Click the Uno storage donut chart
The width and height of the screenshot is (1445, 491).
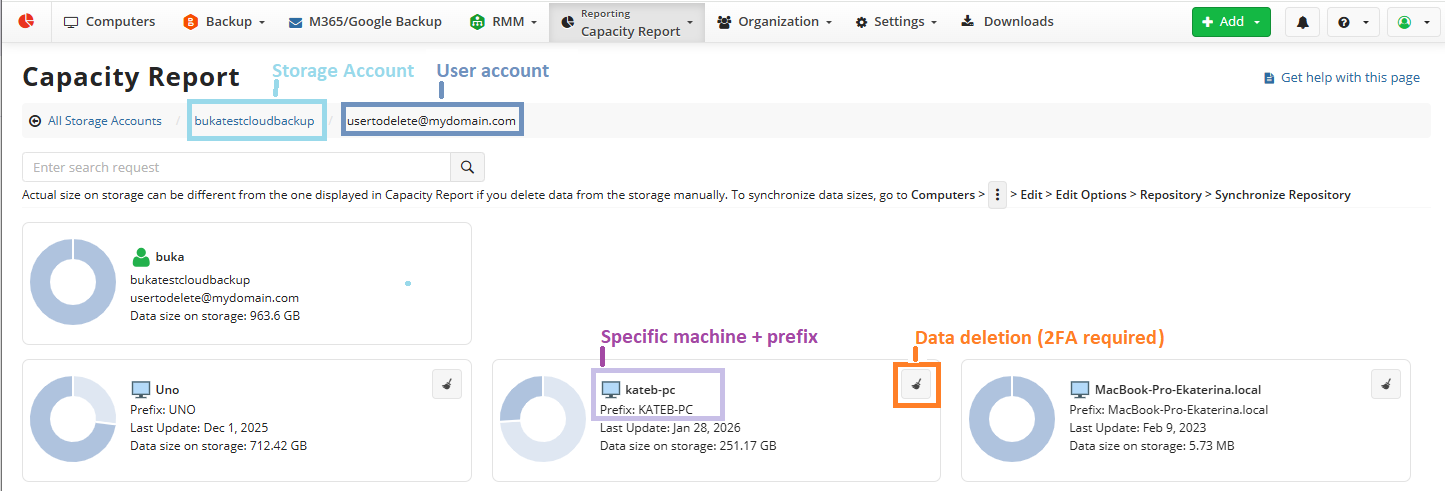(73, 419)
